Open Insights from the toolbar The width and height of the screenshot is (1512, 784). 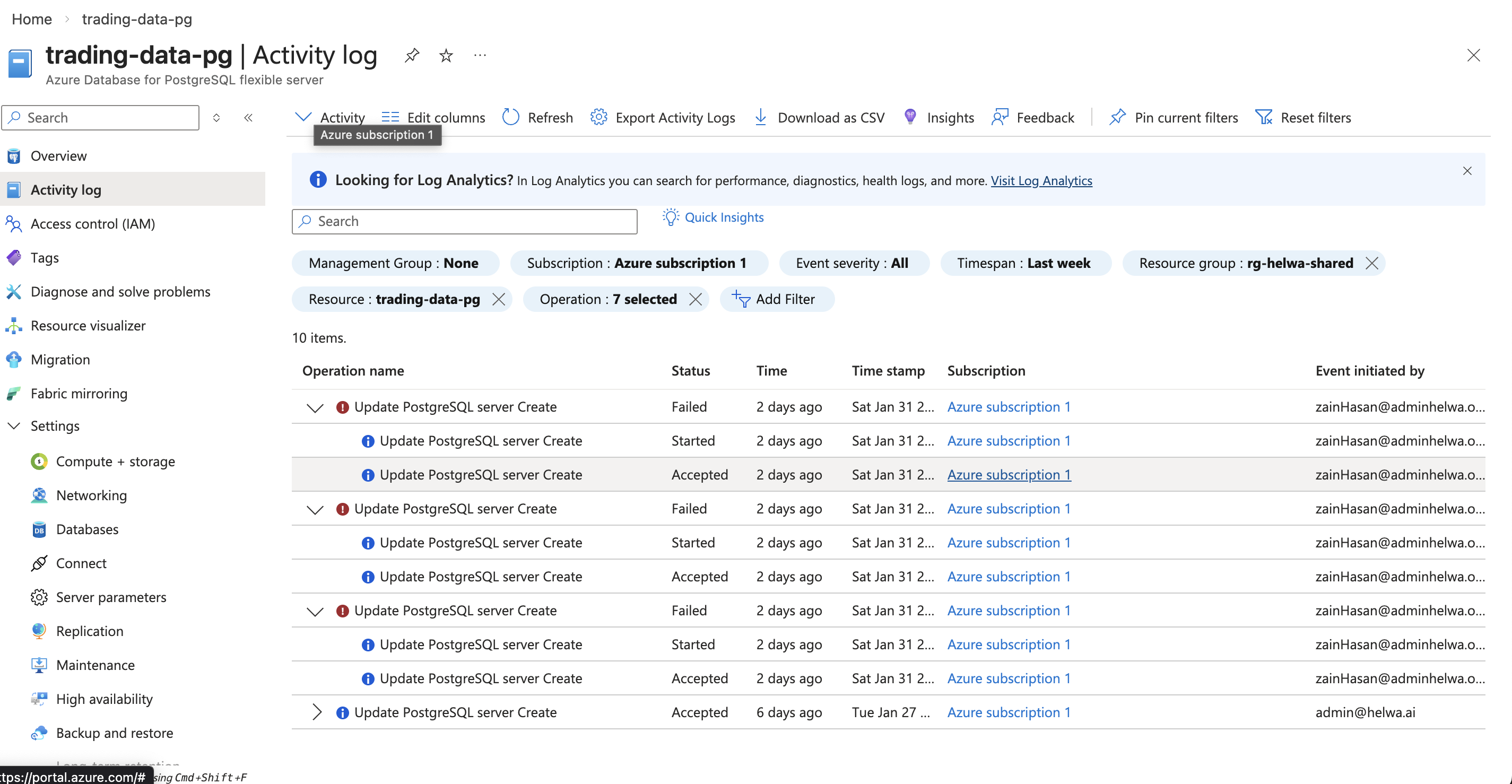[939, 117]
